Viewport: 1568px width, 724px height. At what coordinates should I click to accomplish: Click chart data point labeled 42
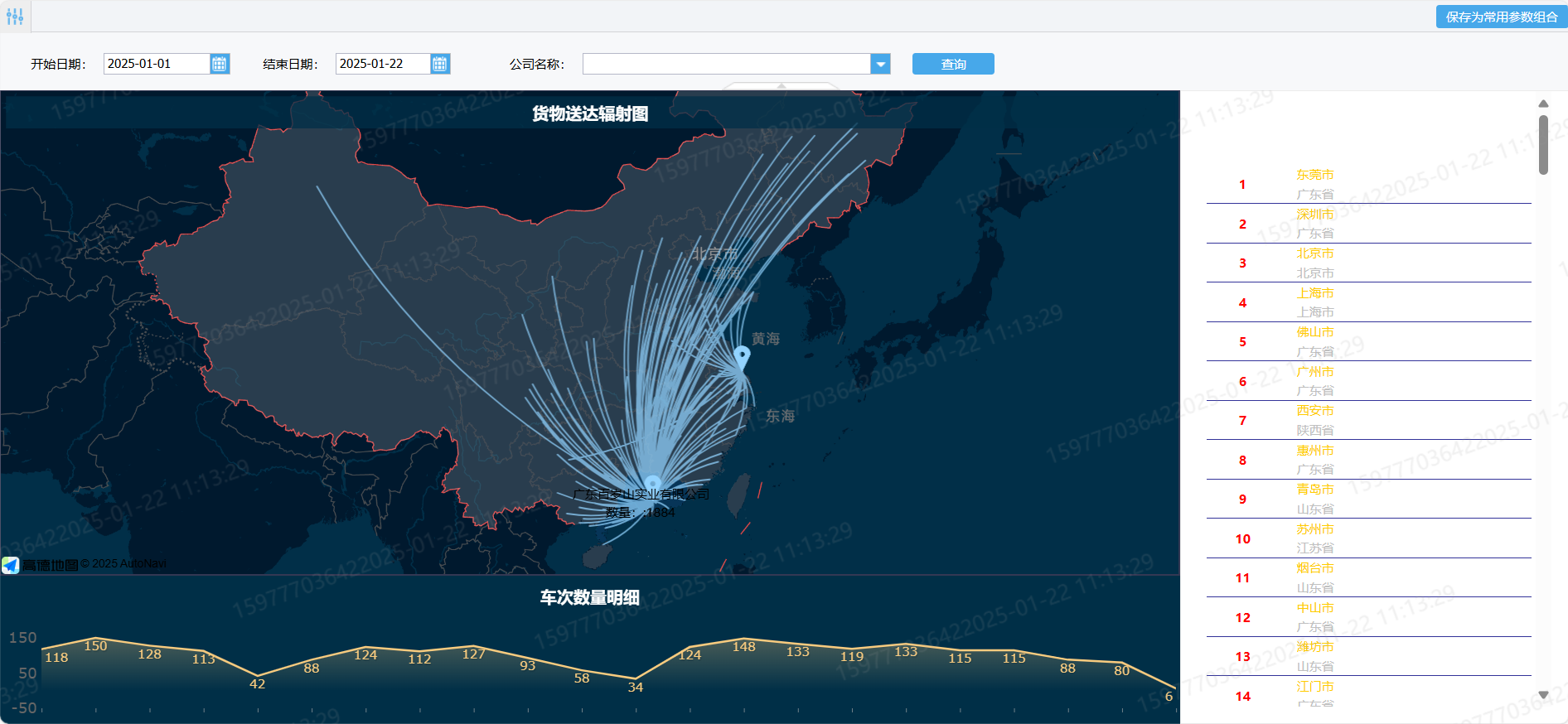(x=258, y=684)
